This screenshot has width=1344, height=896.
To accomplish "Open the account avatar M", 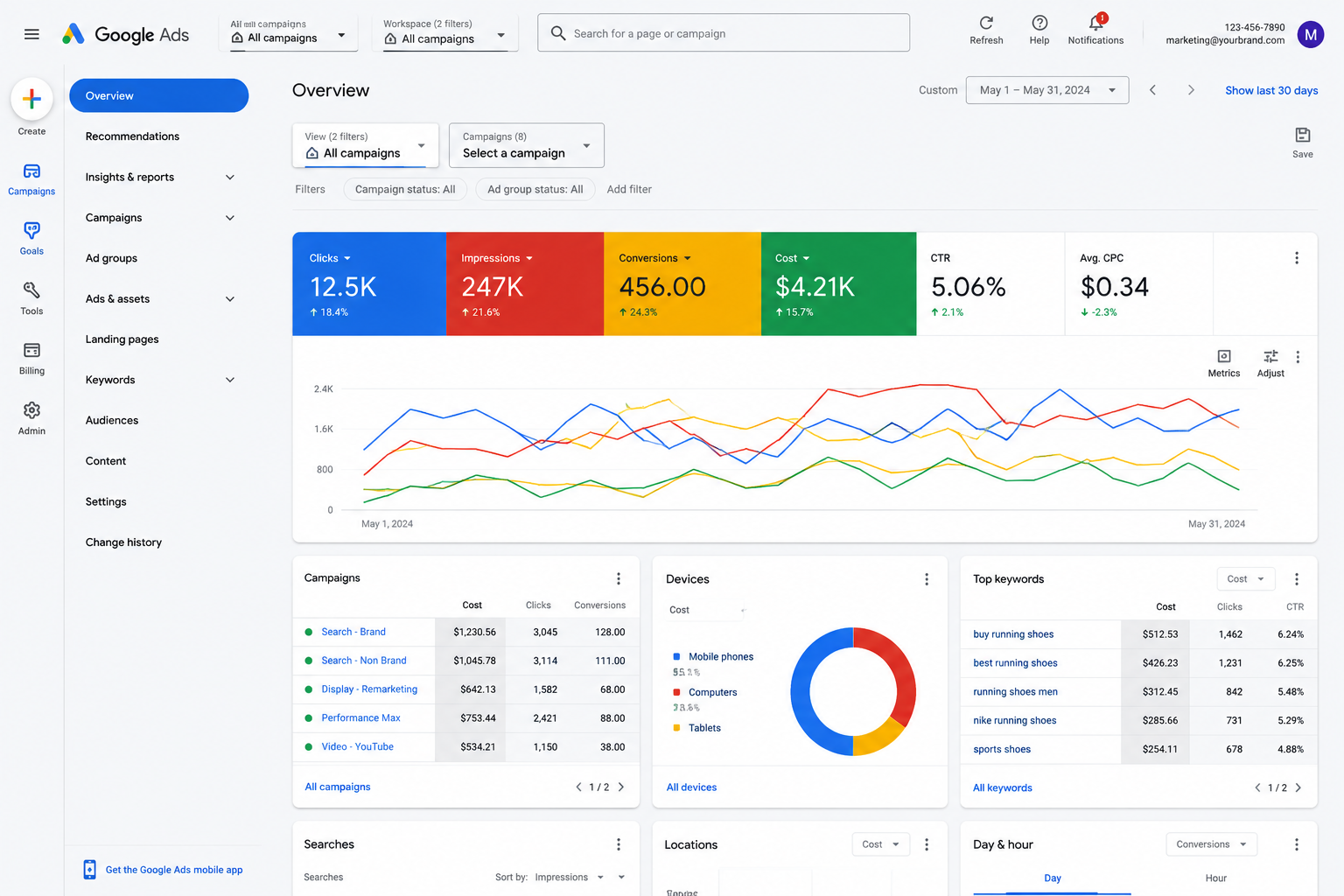I will point(1310,34).
